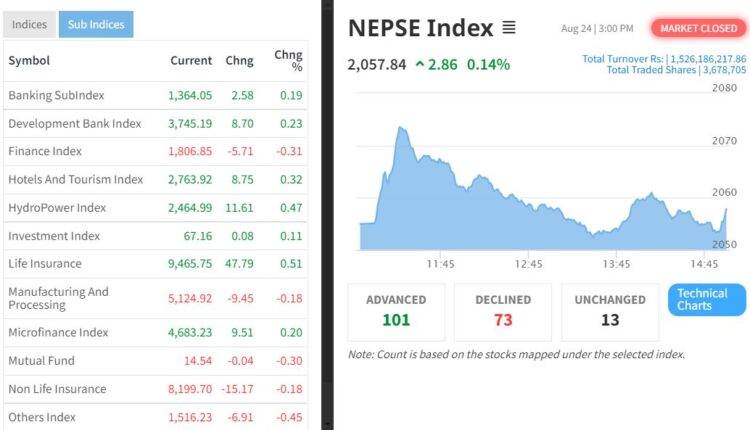
Task: Open the NEPSE Index hamburger menu icon
Action: (x=509, y=28)
